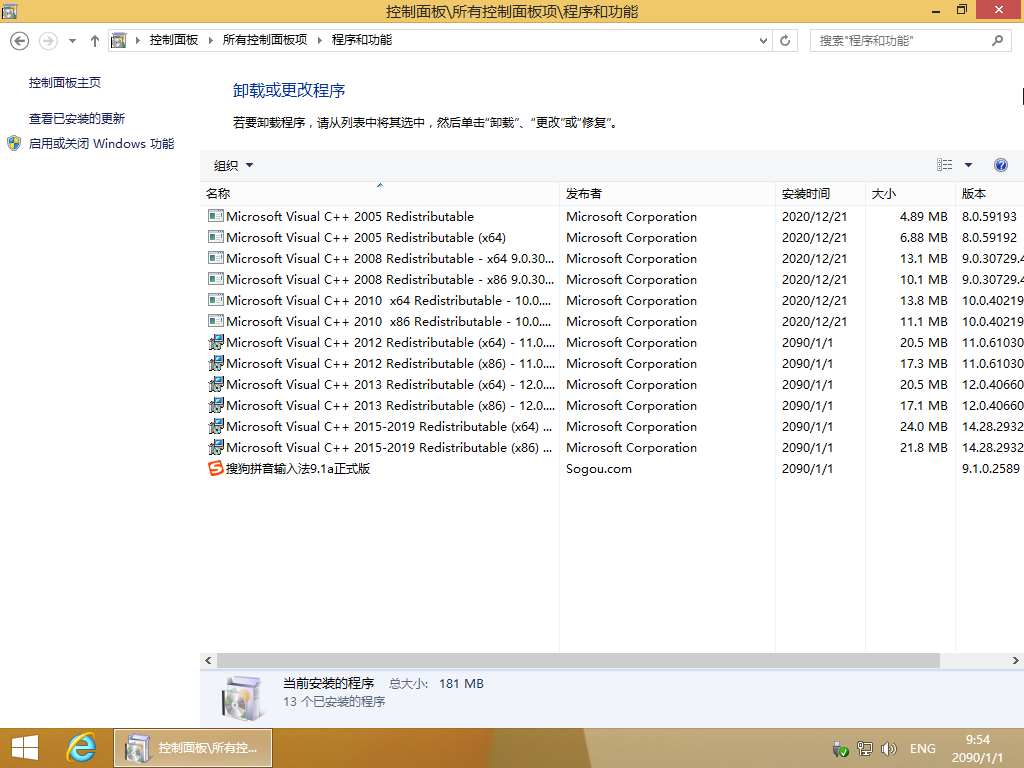Click Microsoft Visual C++ 2005 Redistributable (x64) name
This screenshot has width=1024, height=768.
pyautogui.click(x=366, y=238)
